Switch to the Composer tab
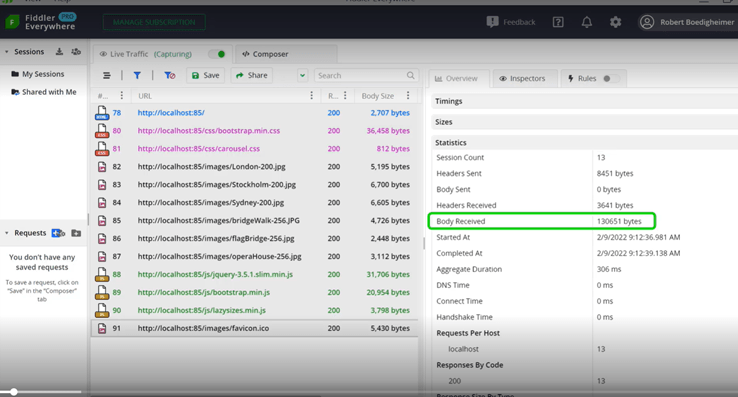738x397 pixels. click(286, 54)
